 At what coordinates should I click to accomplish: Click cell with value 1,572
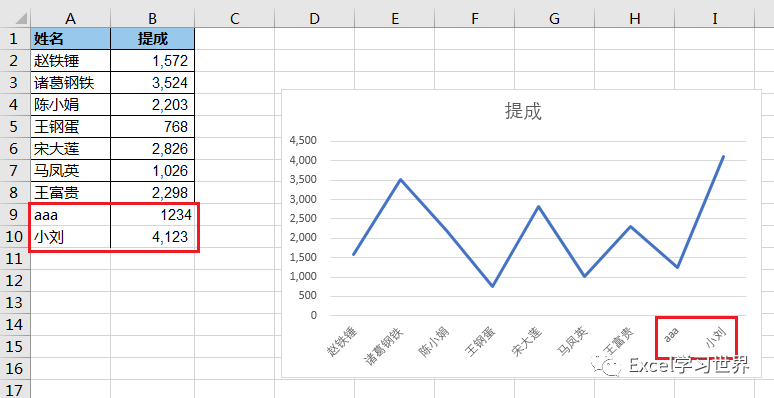tap(153, 61)
